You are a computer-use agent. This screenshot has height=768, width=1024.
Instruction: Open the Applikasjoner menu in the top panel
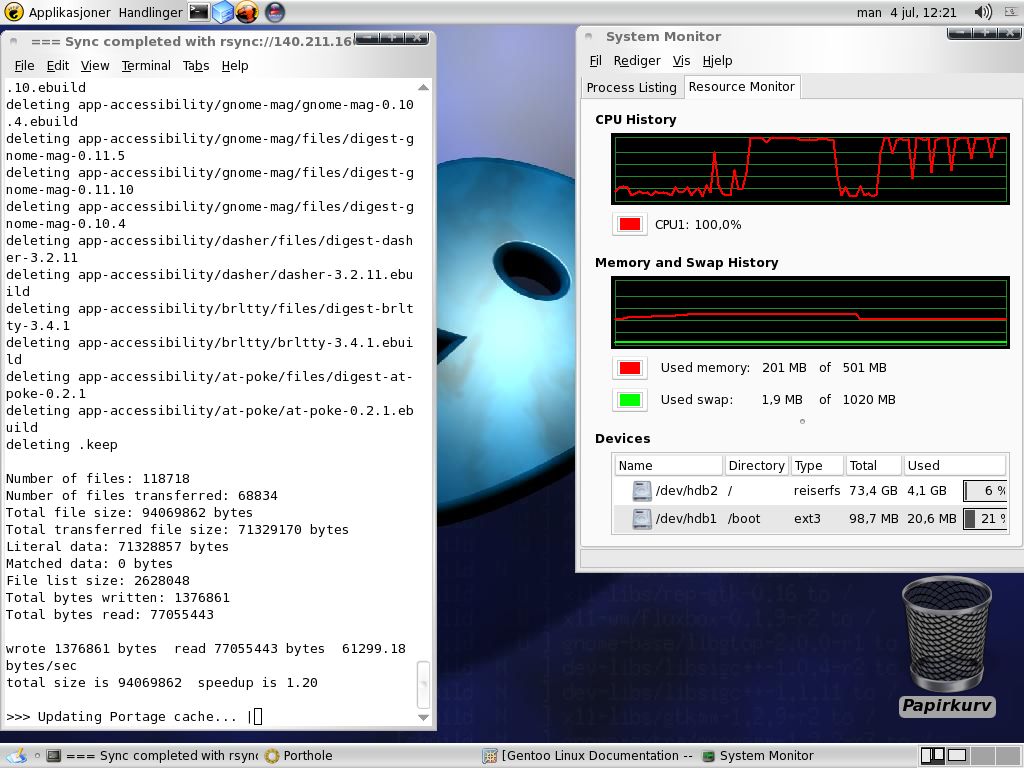(70, 12)
